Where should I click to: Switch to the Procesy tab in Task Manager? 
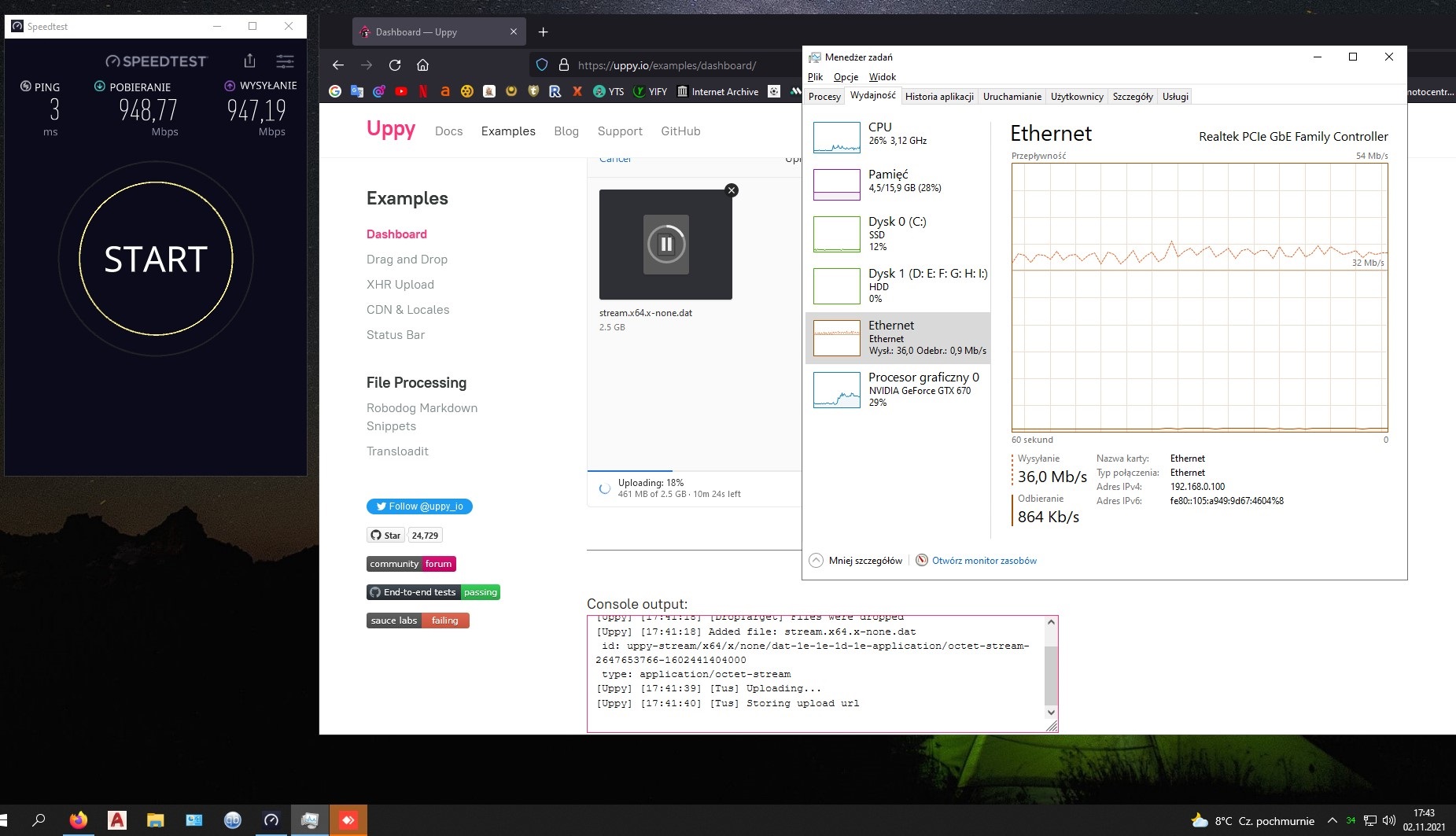823,96
